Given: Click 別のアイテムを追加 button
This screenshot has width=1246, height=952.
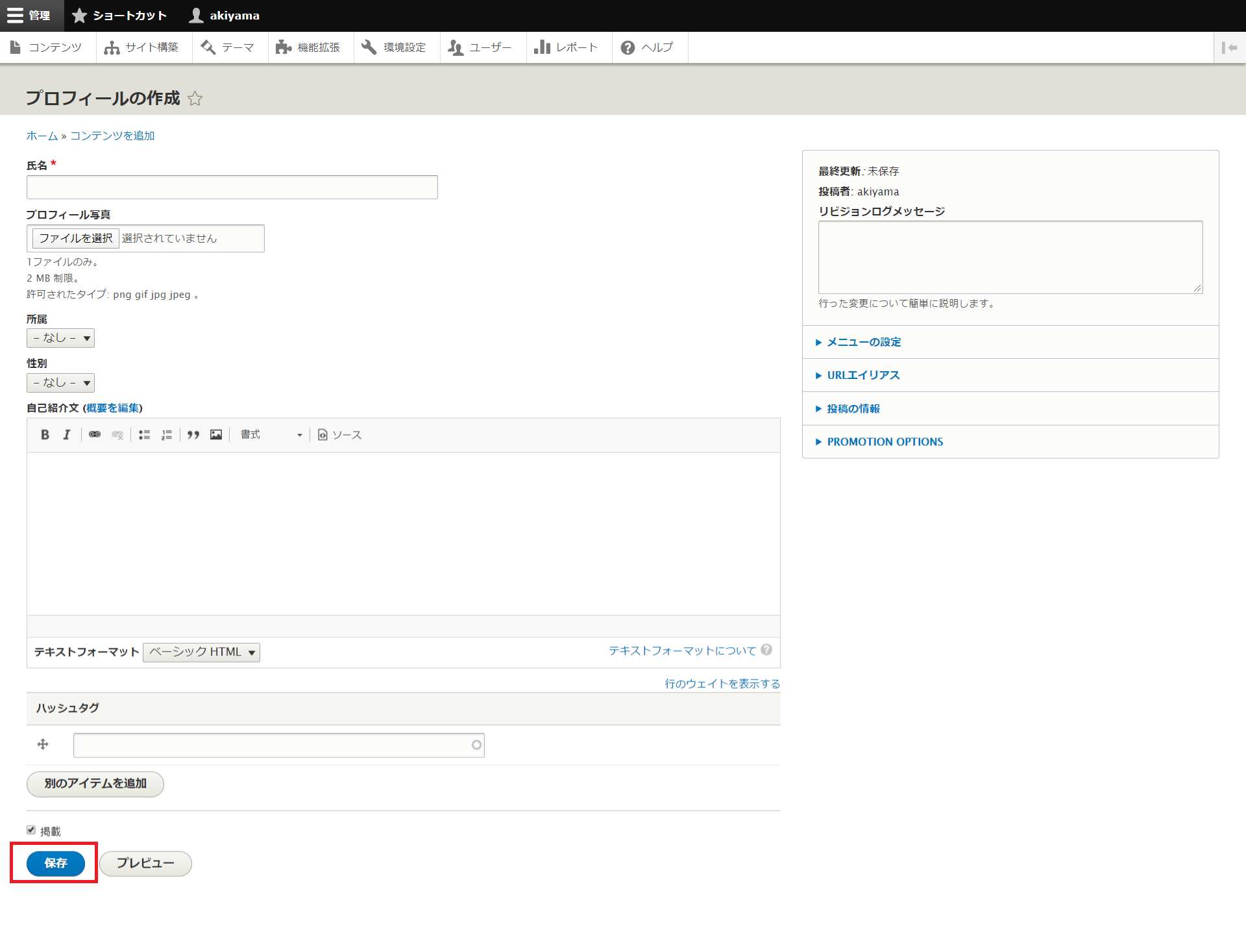Looking at the screenshot, I should click(x=95, y=783).
